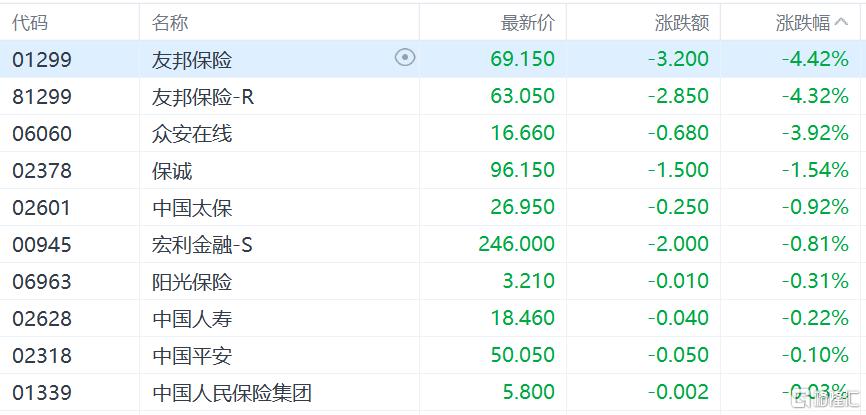
Task: Click the 名称 column header
Action: pyautogui.click(x=170, y=22)
